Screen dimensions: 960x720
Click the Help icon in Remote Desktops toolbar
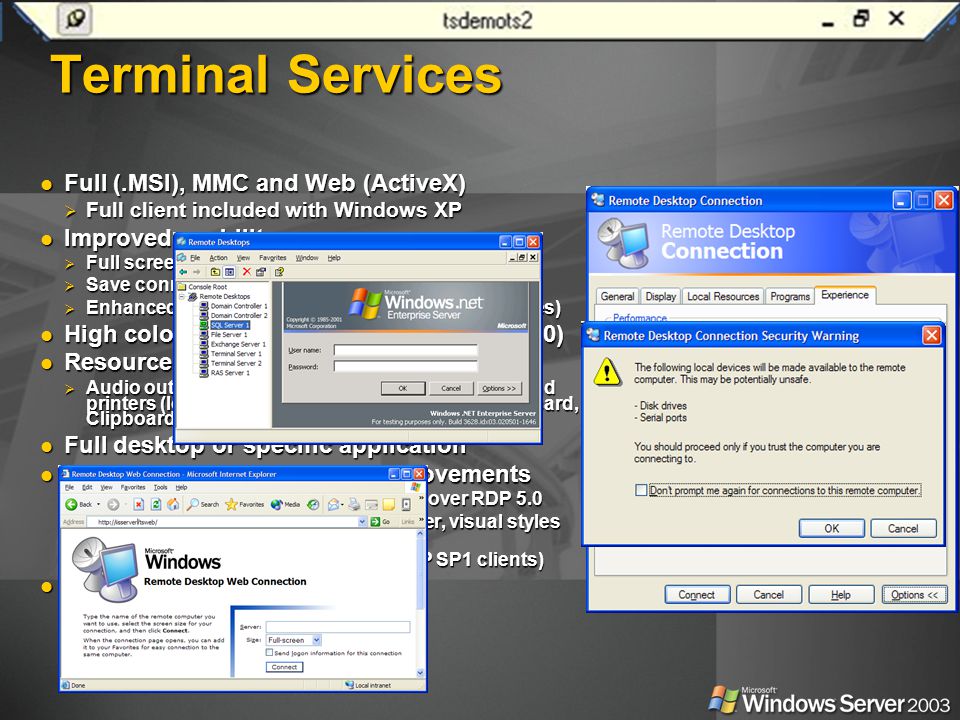[279, 272]
